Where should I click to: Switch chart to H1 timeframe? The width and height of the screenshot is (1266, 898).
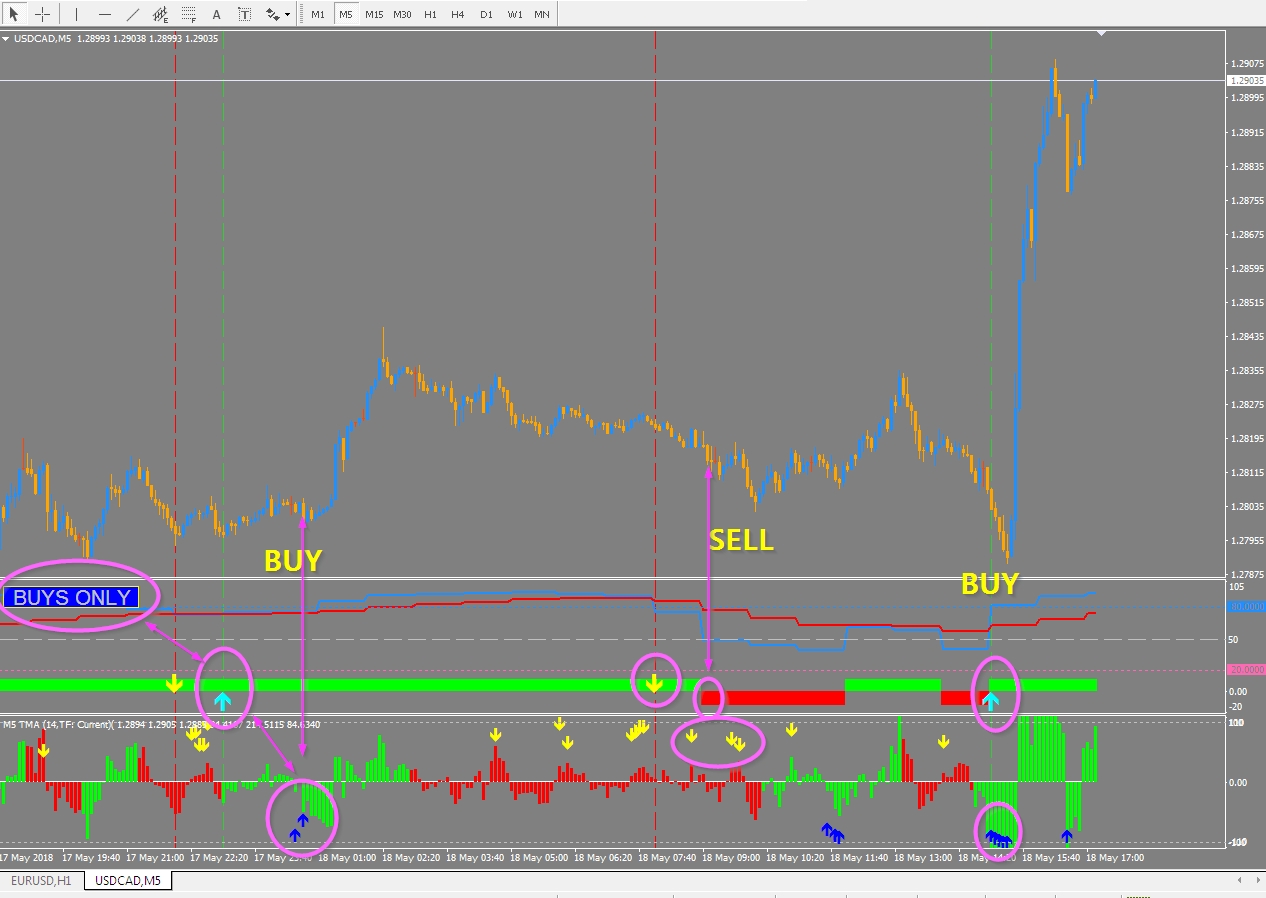tap(430, 14)
